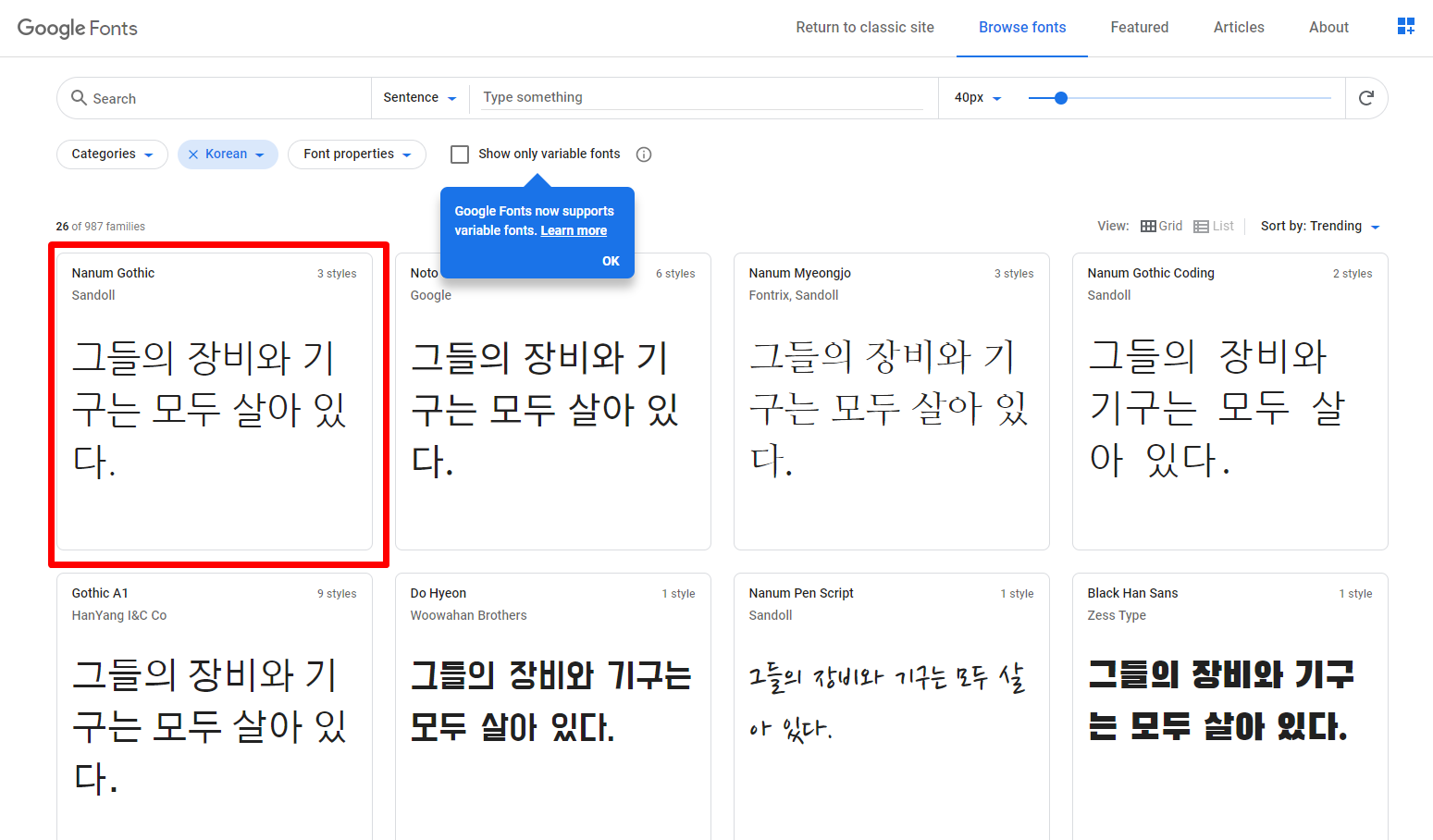Expand the Font properties filter
Viewport: 1433px width, 840px height.
[357, 154]
